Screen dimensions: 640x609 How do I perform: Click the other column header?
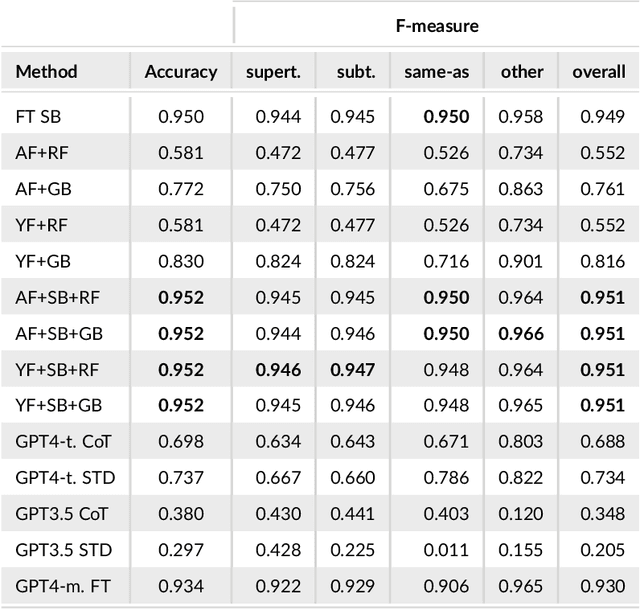point(522,72)
